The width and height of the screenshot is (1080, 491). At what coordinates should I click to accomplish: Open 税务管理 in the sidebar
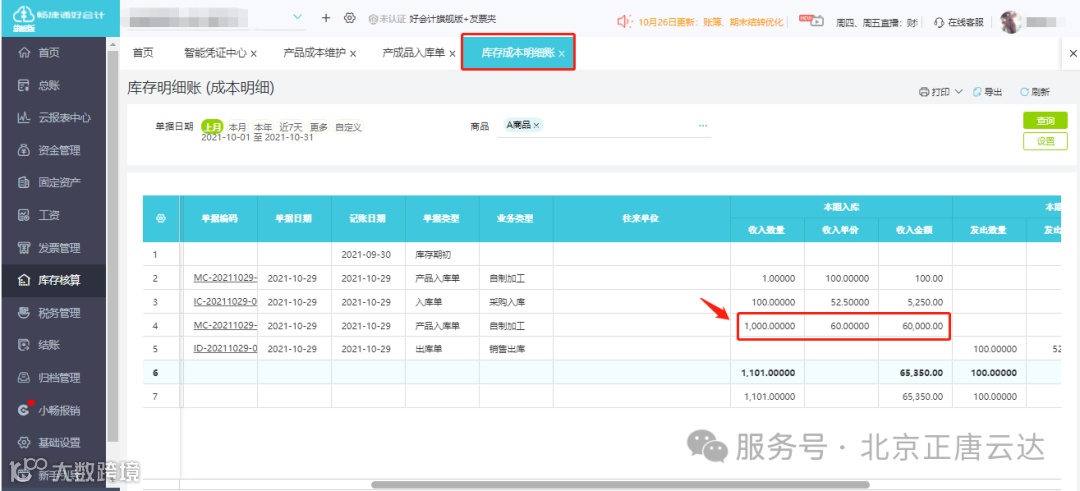(x=59, y=313)
